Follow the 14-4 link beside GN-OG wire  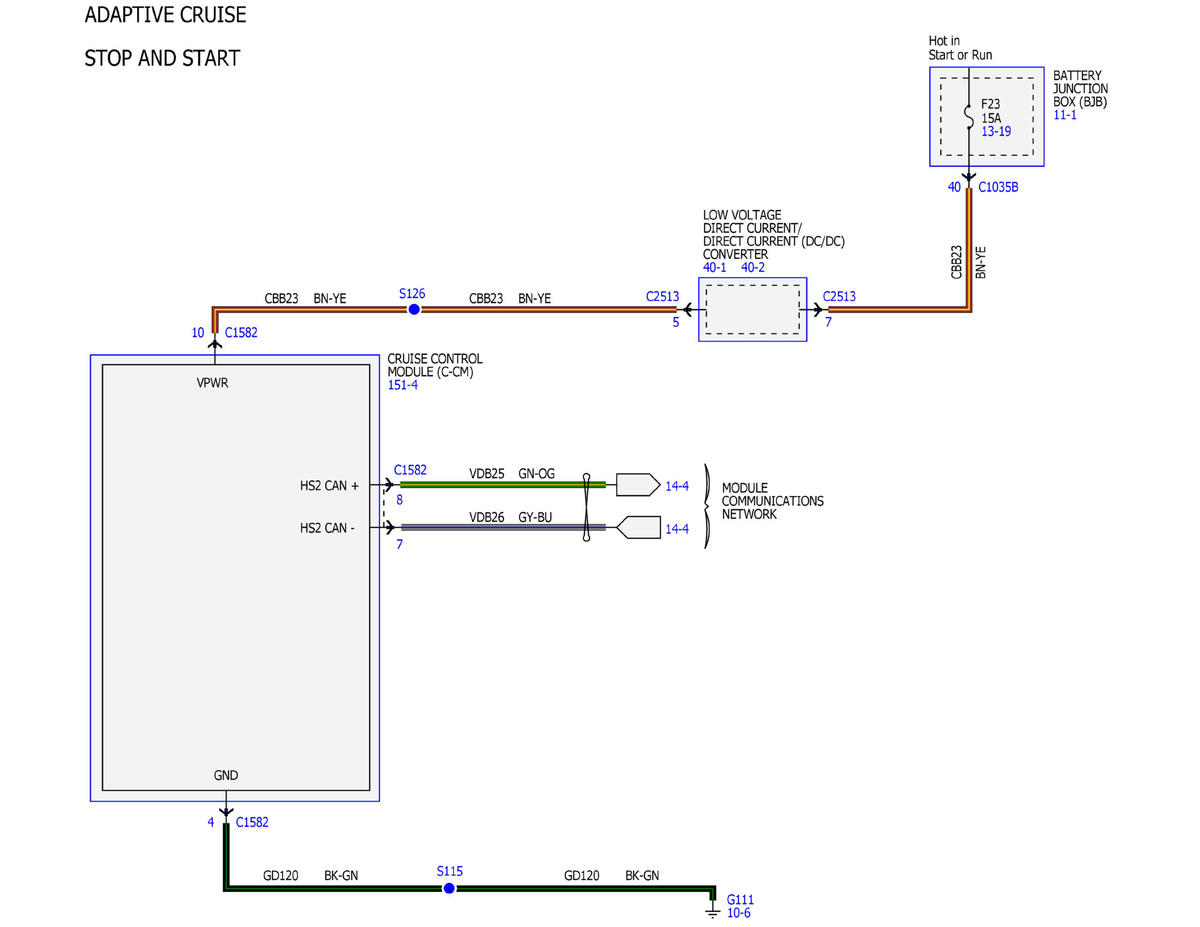pos(677,487)
